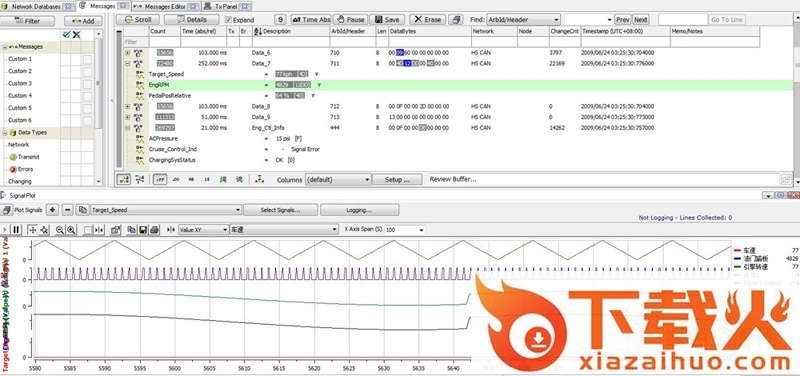Click the decimal .00 display format icon
This screenshot has width=800, height=376.
(176, 180)
